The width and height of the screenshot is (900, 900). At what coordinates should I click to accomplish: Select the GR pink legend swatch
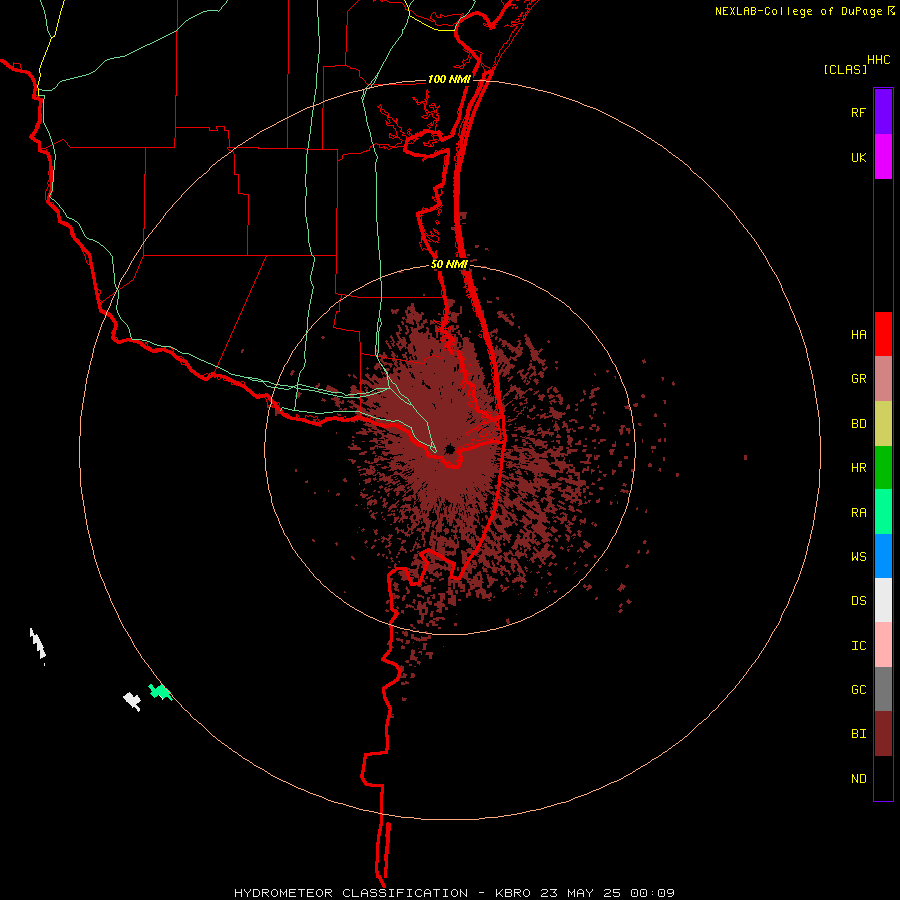pyautogui.click(x=883, y=379)
